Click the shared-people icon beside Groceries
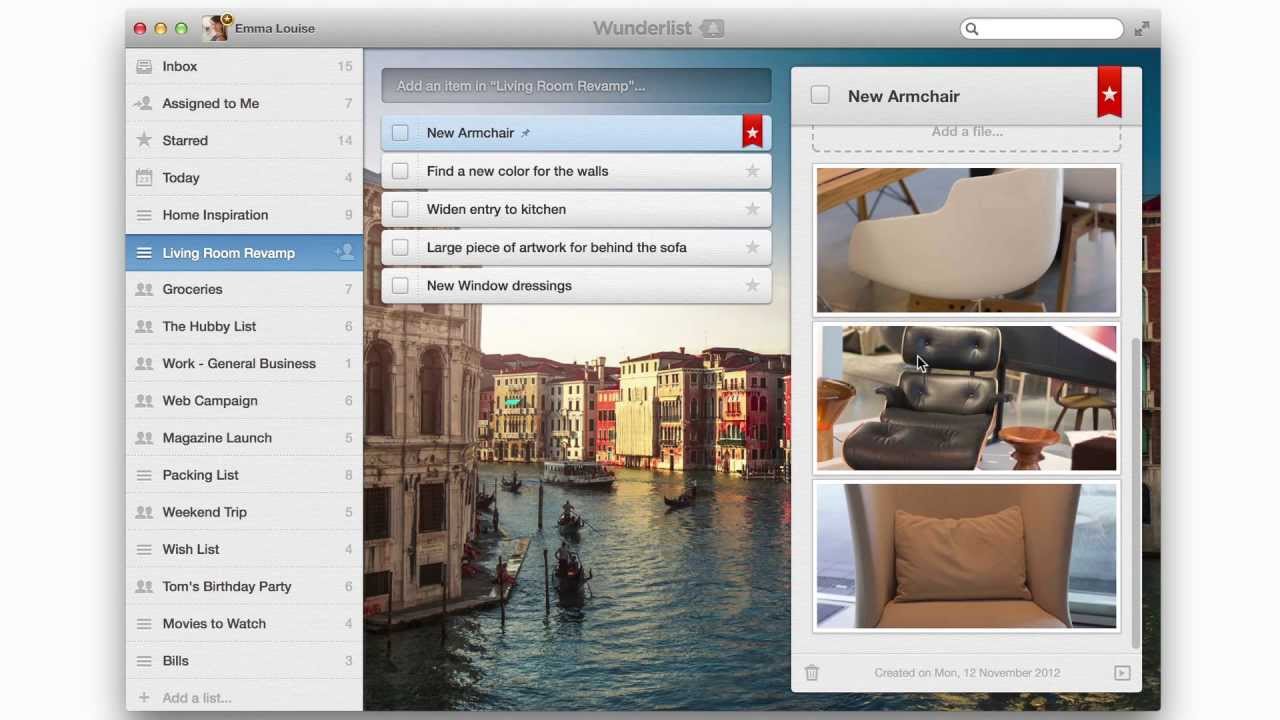Viewport: 1280px width, 720px height. [144, 289]
